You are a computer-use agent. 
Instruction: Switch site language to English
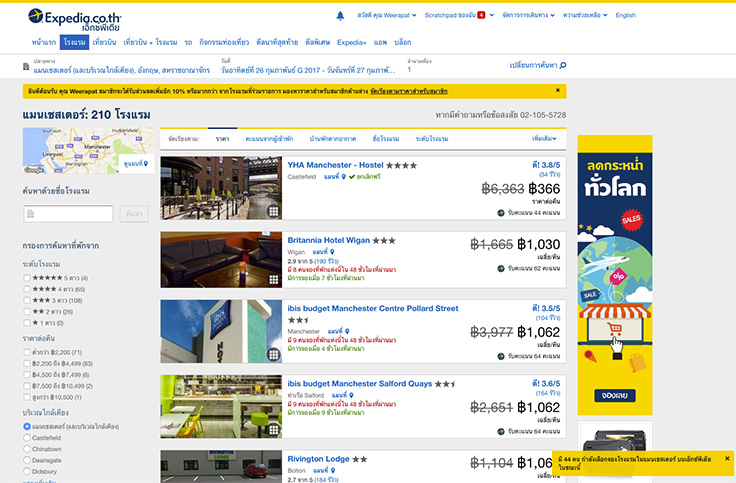tap(626, 15)
